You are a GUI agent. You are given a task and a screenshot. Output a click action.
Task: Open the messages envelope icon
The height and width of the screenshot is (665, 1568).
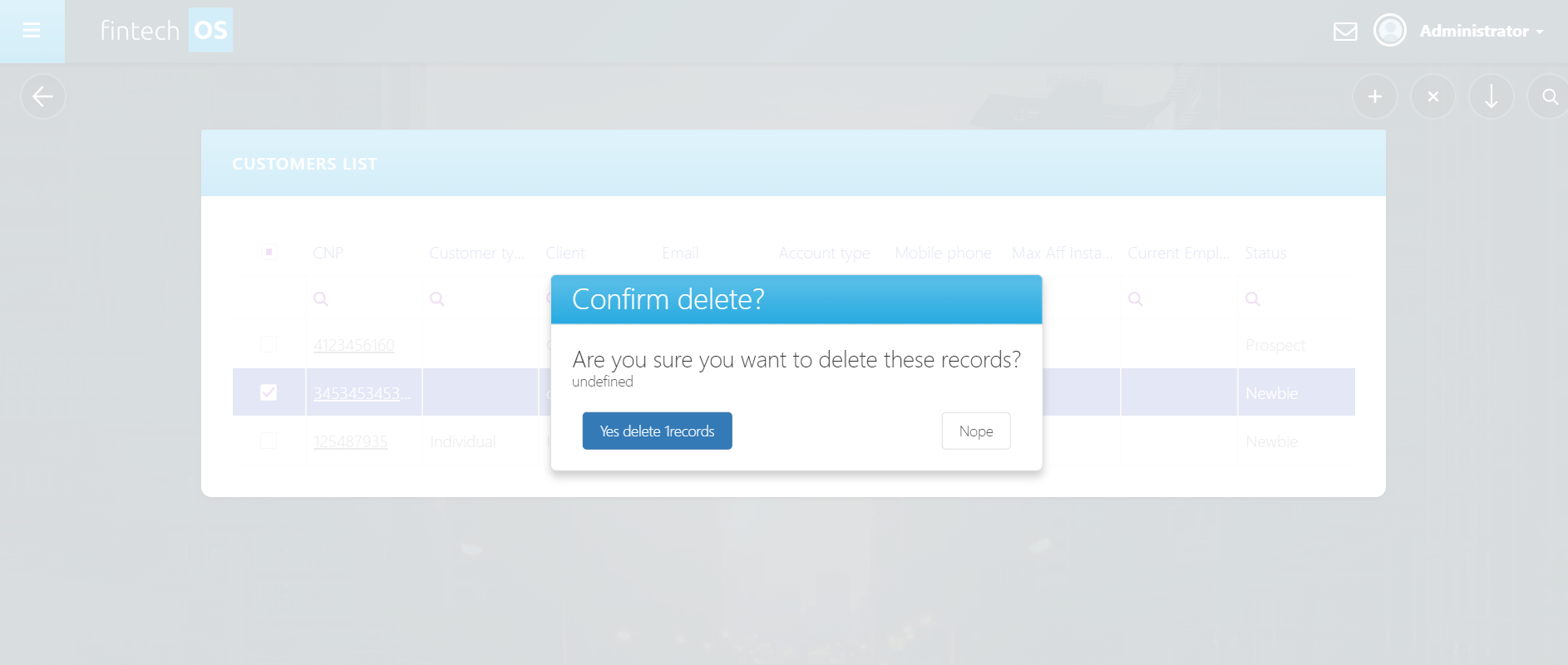pyautogui.click(x=1345, y=31)
